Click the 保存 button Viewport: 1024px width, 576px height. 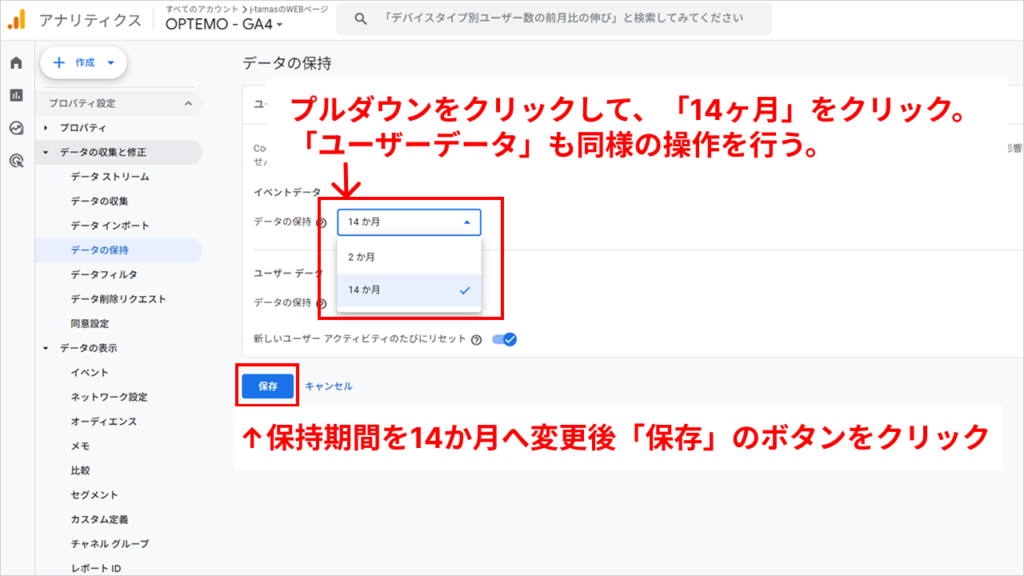tap(268, 386)
